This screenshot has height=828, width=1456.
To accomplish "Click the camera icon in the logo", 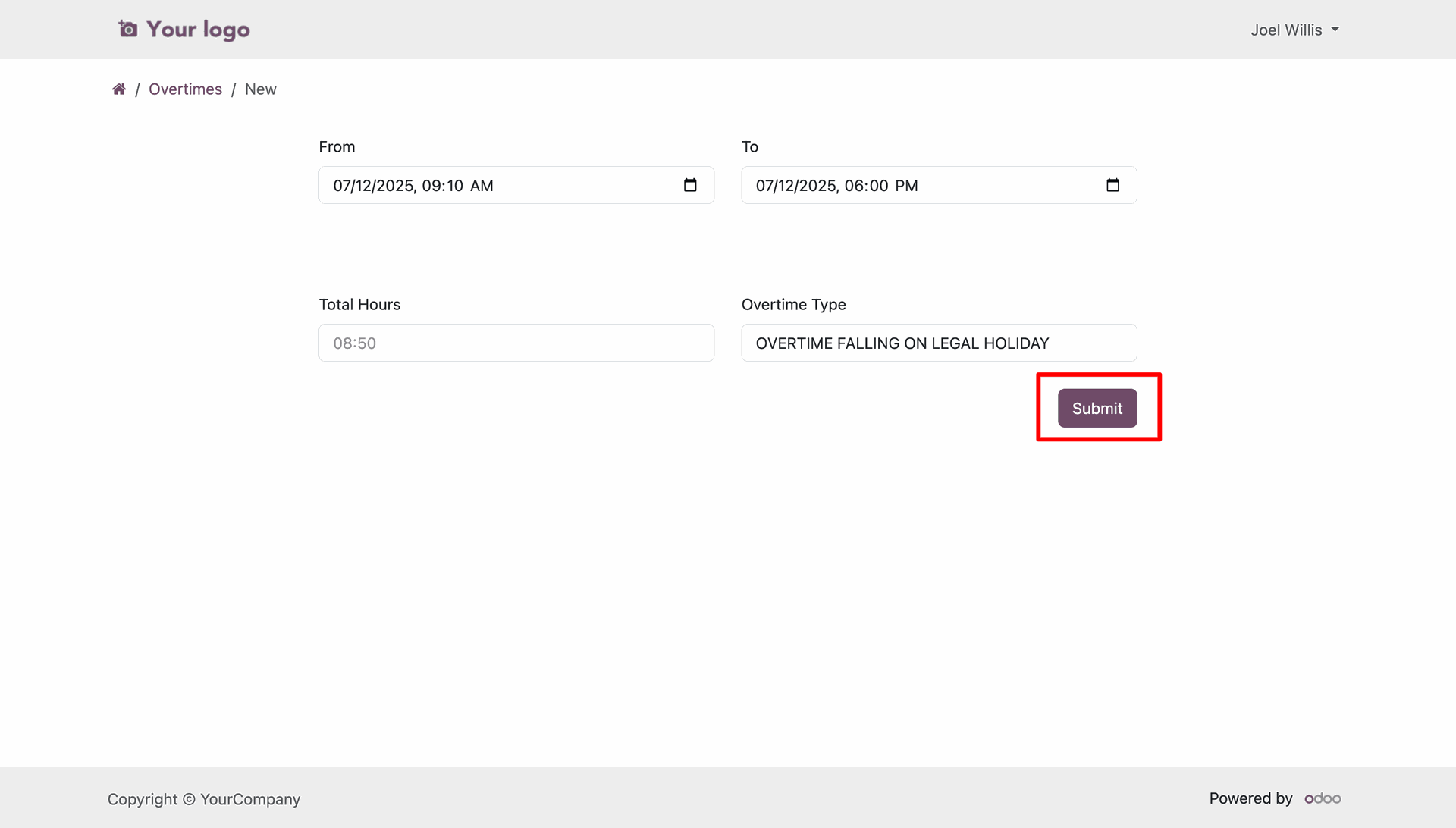I will 128,30.
